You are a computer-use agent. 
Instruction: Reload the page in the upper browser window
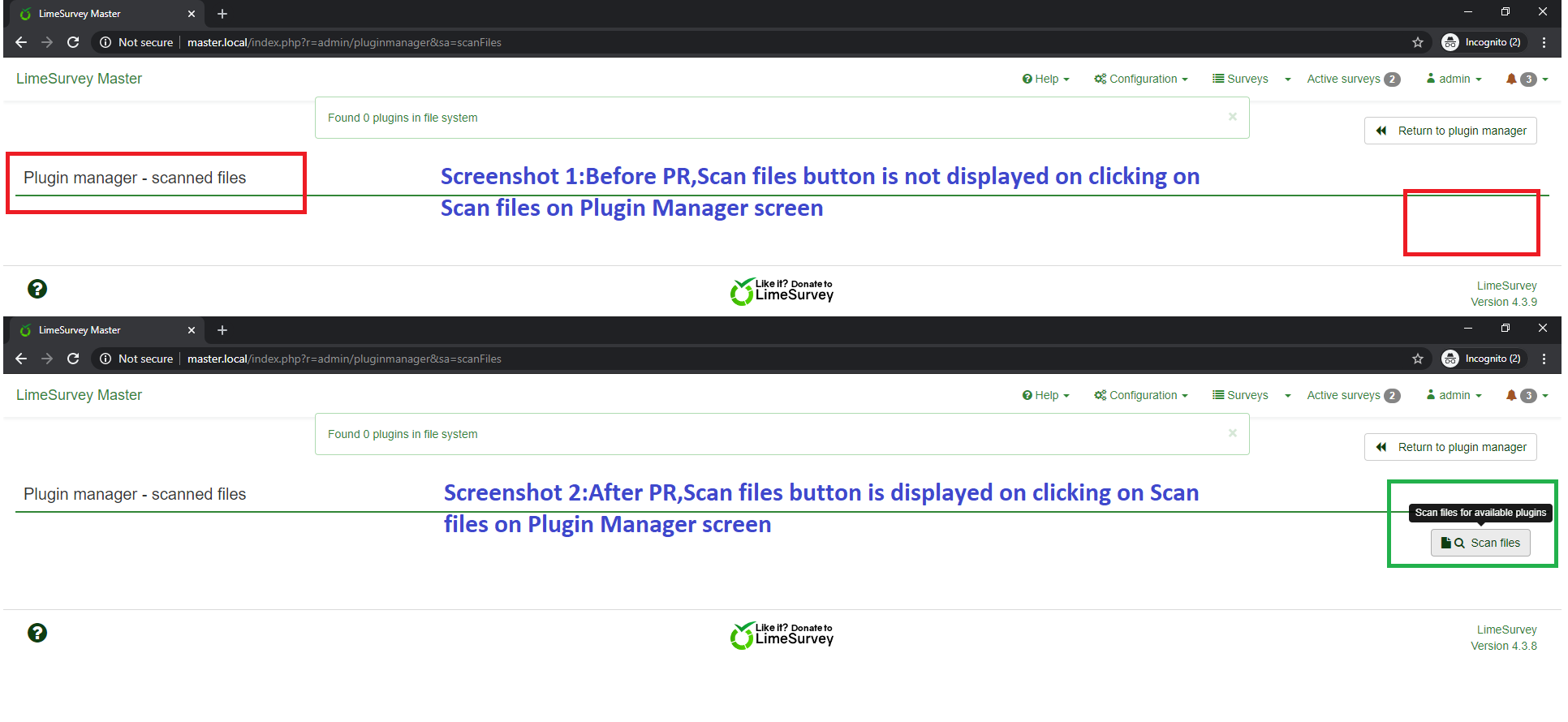[x=73, y=42]
